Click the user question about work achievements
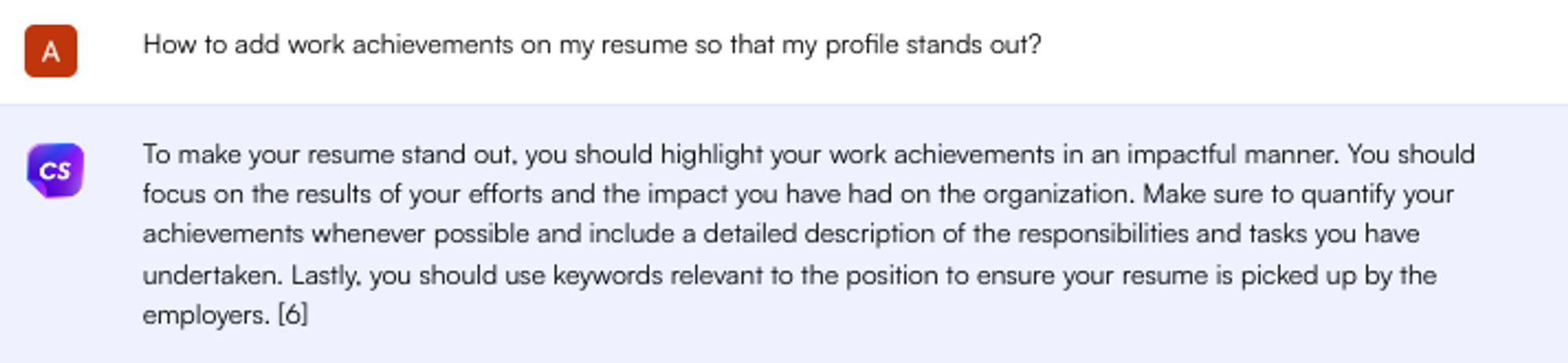 (x=592, y=45)
